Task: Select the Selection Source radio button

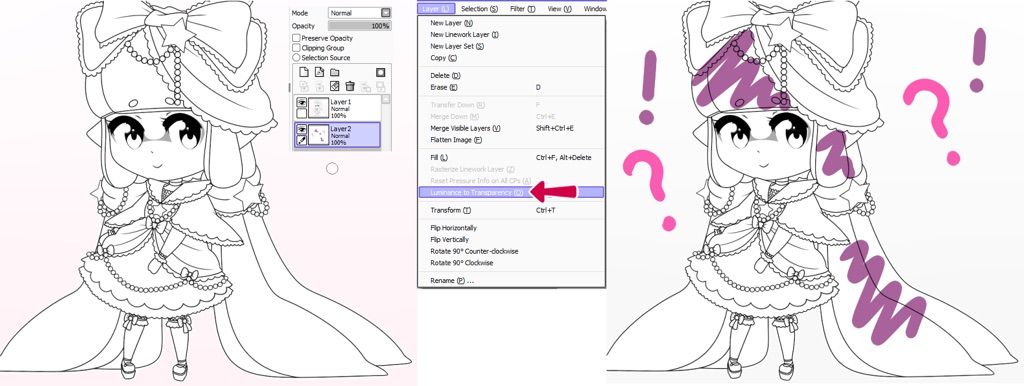Action: [x=296, y=57]
